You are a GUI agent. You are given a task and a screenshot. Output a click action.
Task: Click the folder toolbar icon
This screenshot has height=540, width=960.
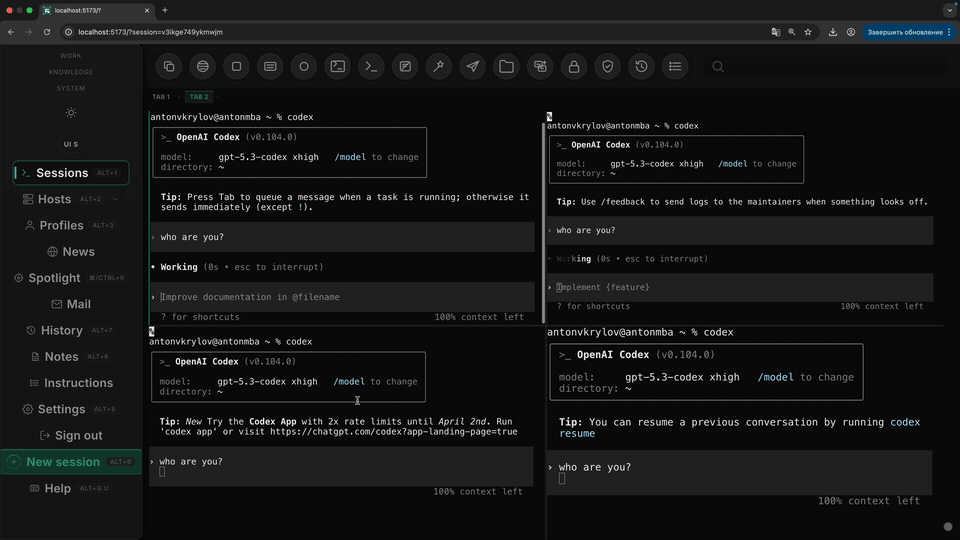tap(506, 66)
